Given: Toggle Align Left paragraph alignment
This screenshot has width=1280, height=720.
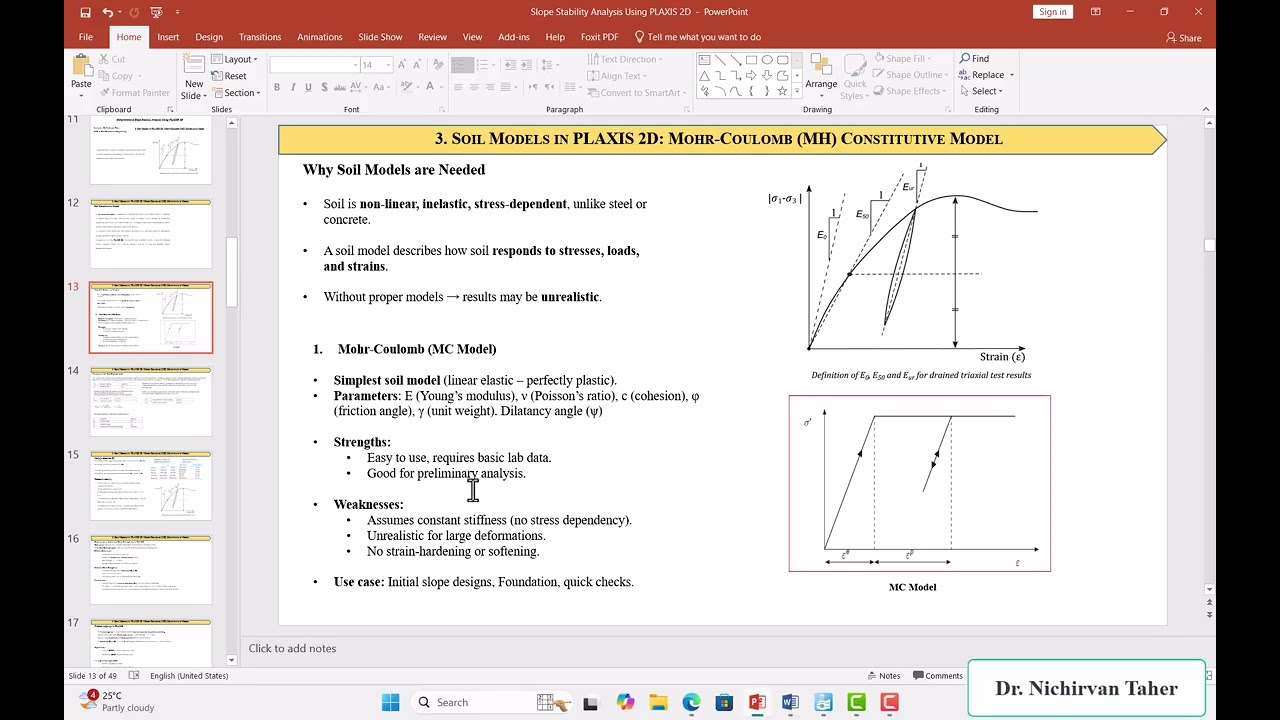Looking at the screenshot, I should (458, 87).
